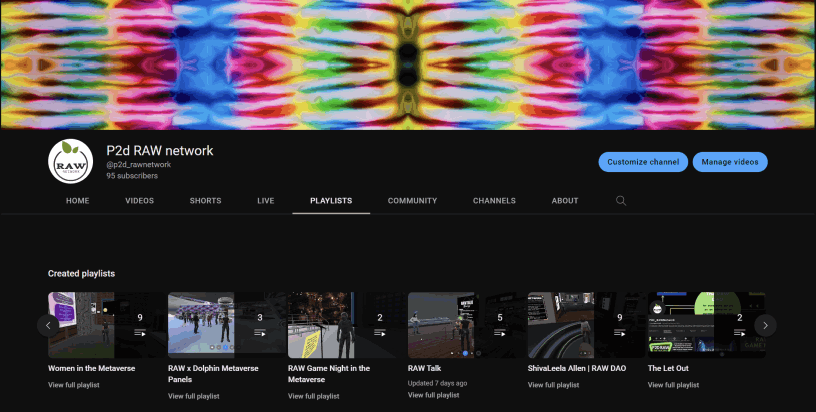Image resolution: width=816 pixels, height=412 pixels.
Task: Go to the COMMUNITY tab
Action: (x=412, y=201)
